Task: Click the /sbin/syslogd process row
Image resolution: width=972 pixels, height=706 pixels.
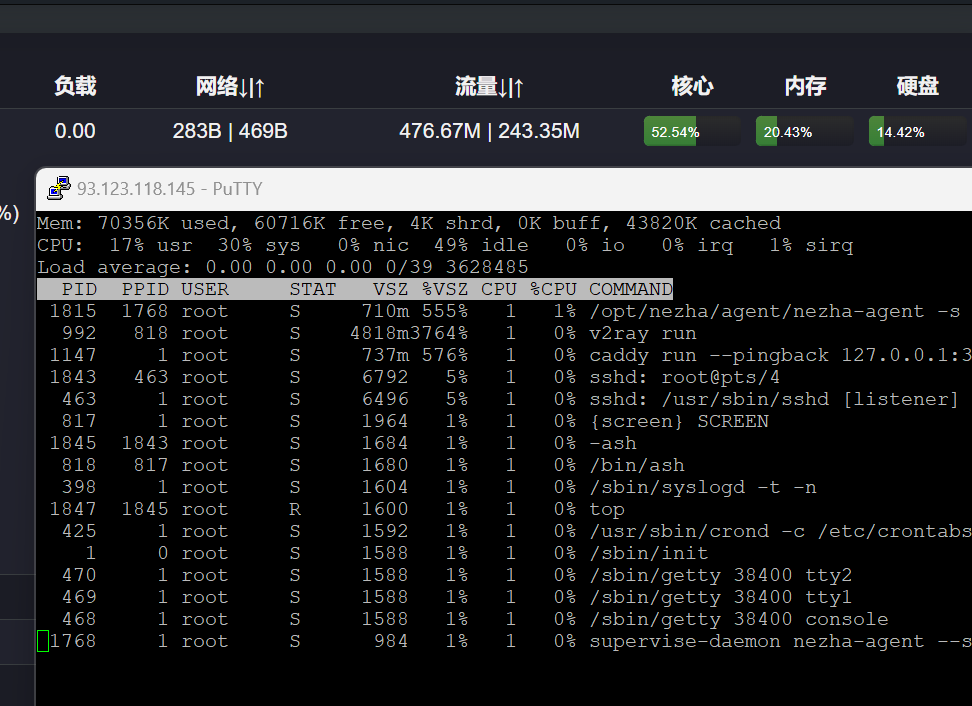Action: (504, 487)
